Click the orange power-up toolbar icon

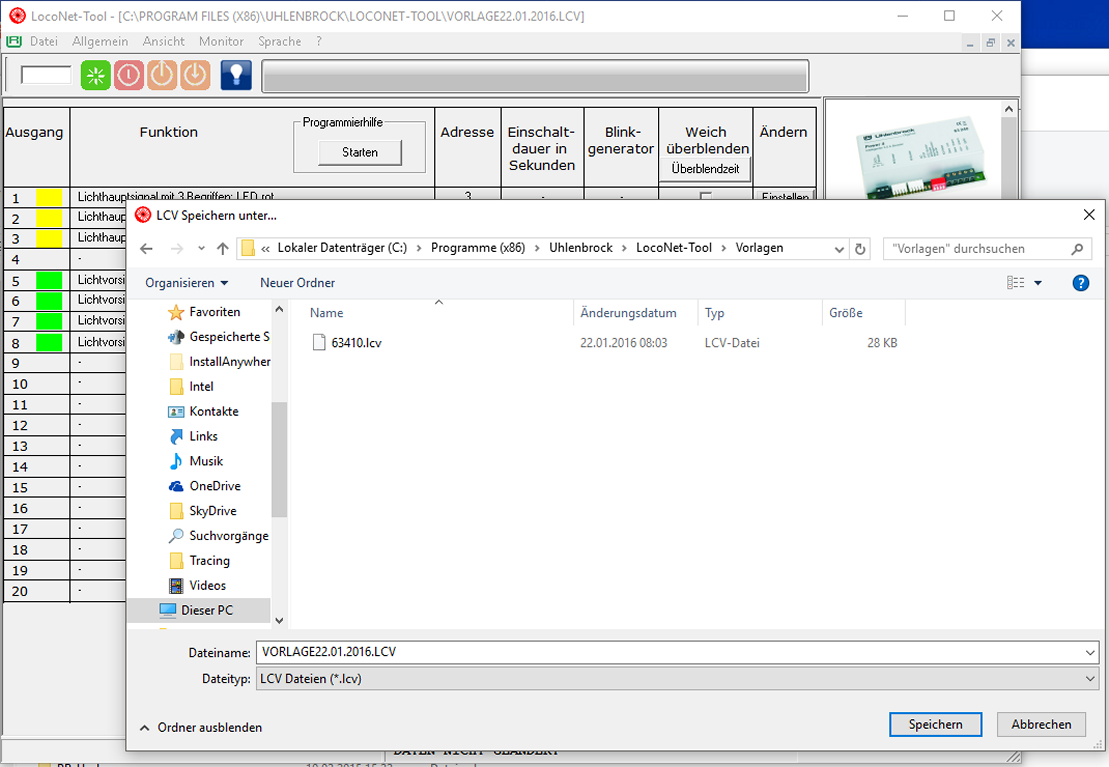[x=162, y=75]
